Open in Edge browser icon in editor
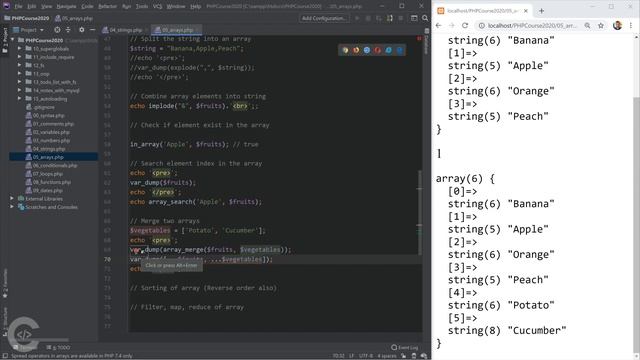The image size is (640, 360). pyautogui.click(x=399, y=50)
